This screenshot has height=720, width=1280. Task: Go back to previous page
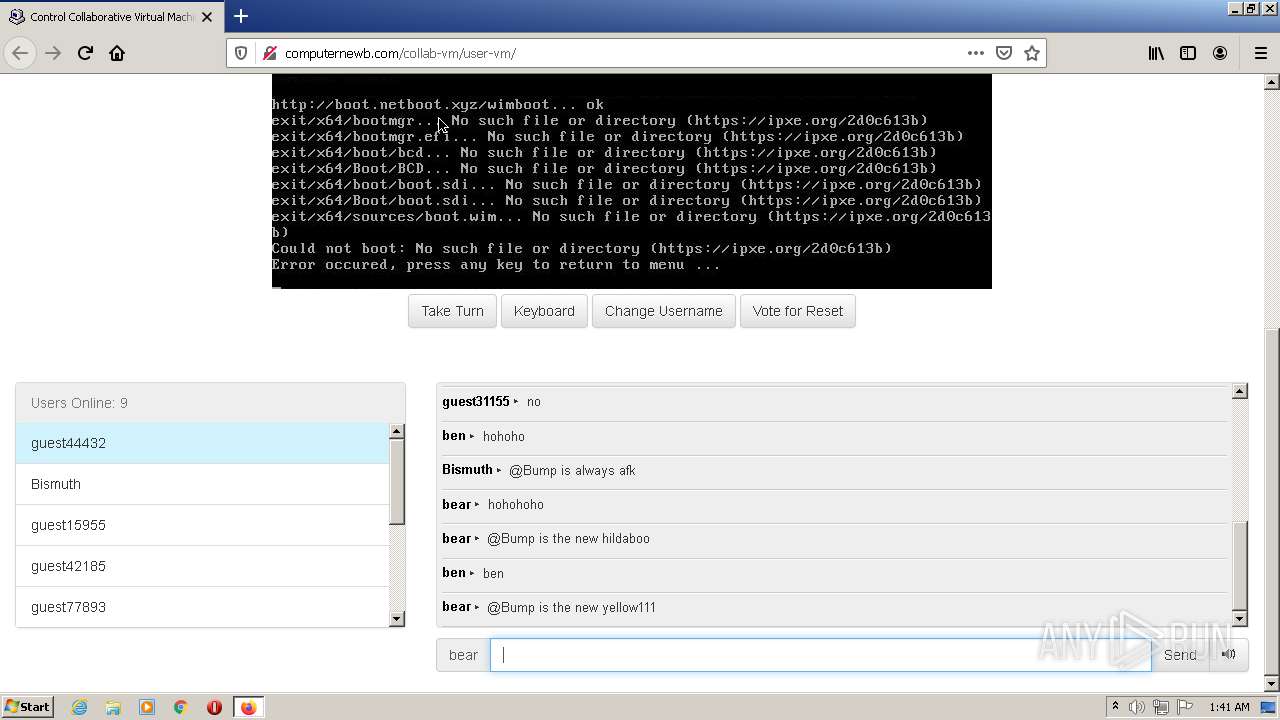pyautogui.click(x=20, y=53)
